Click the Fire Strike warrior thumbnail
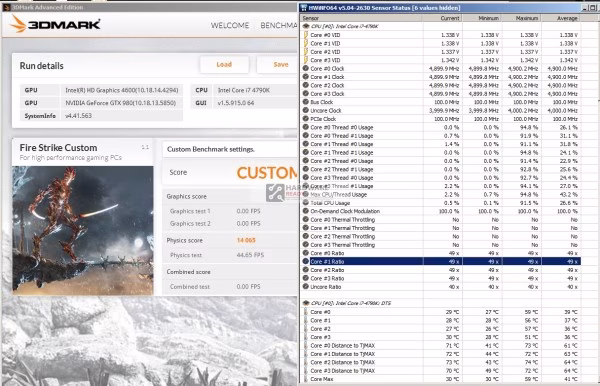The height and width of the screenshot is (386, 600). click(83, 230)
